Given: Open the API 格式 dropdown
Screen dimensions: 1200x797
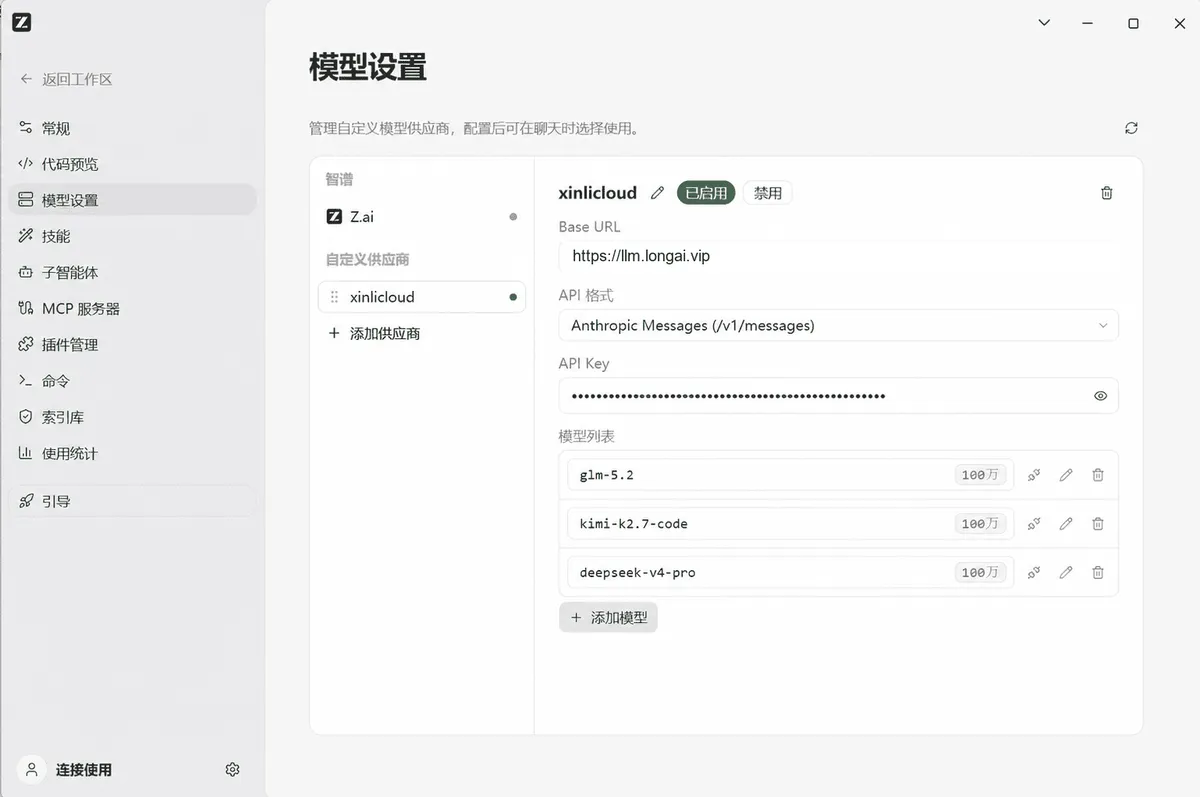Looking at the screenshot, I should [838, 325].
